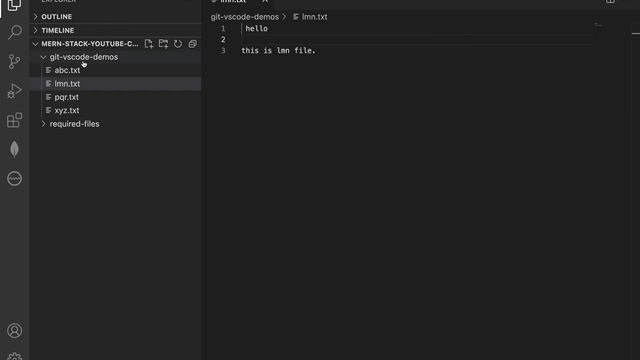Open the file icon beside lmn.txt breadcrumb
The width and height of the screenshot is (640, 360).
296,17
